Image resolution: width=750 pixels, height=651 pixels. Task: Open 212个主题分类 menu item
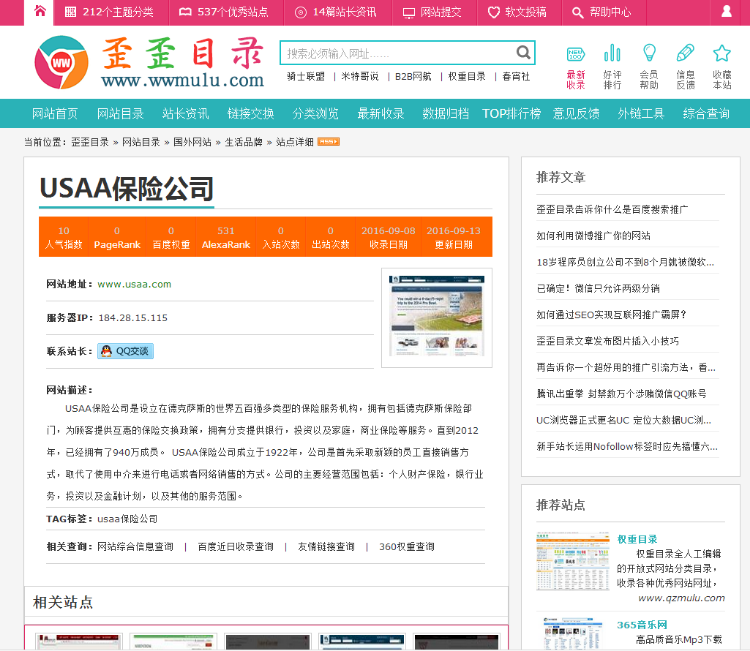(110, 12)
